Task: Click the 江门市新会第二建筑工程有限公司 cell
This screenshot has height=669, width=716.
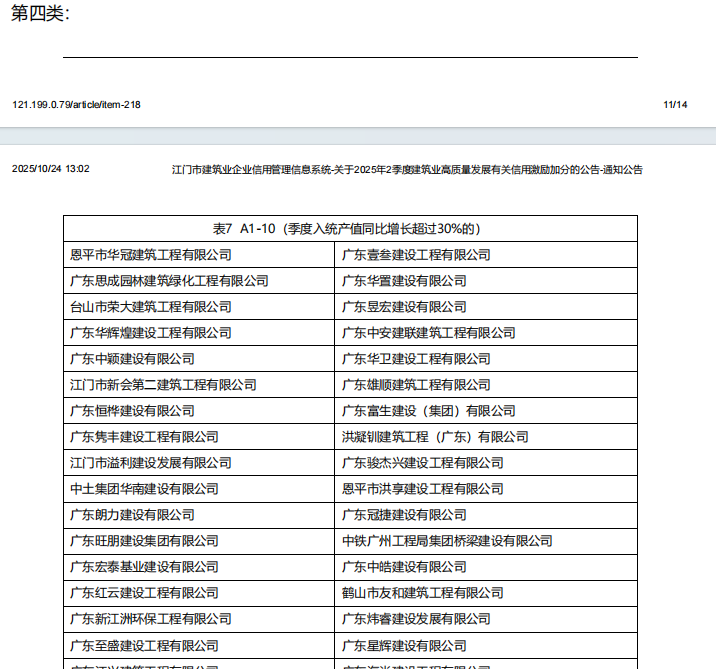Action: (163, 385)
